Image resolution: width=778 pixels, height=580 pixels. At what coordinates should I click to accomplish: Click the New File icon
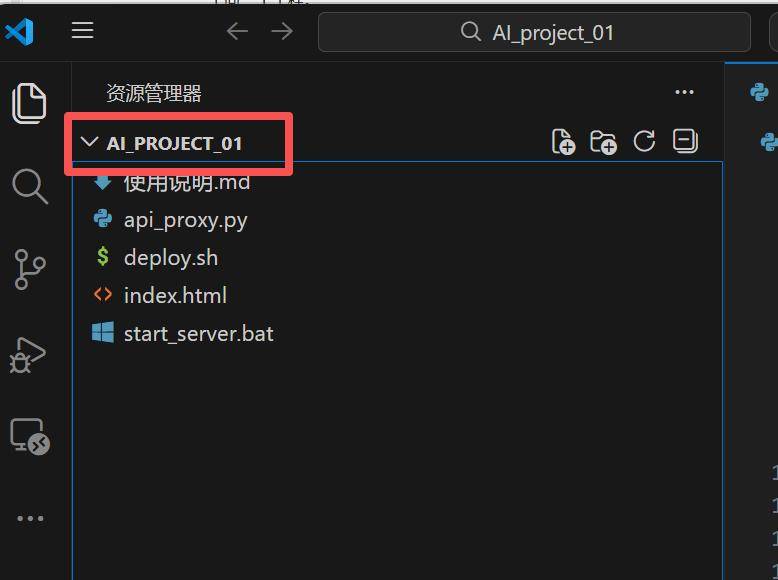click(x=563, y=142)
